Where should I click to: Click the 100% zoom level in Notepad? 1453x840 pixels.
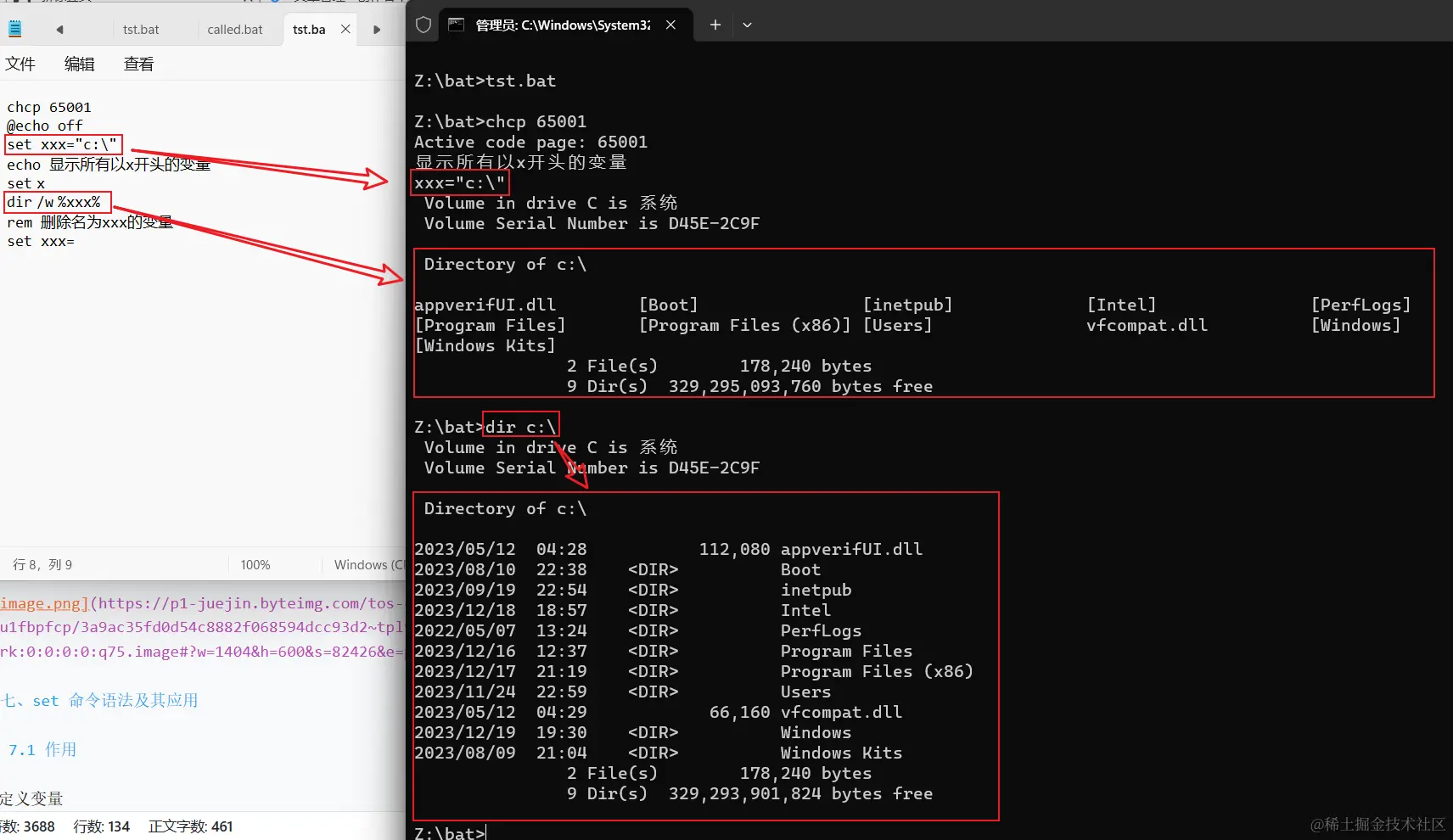255,564
